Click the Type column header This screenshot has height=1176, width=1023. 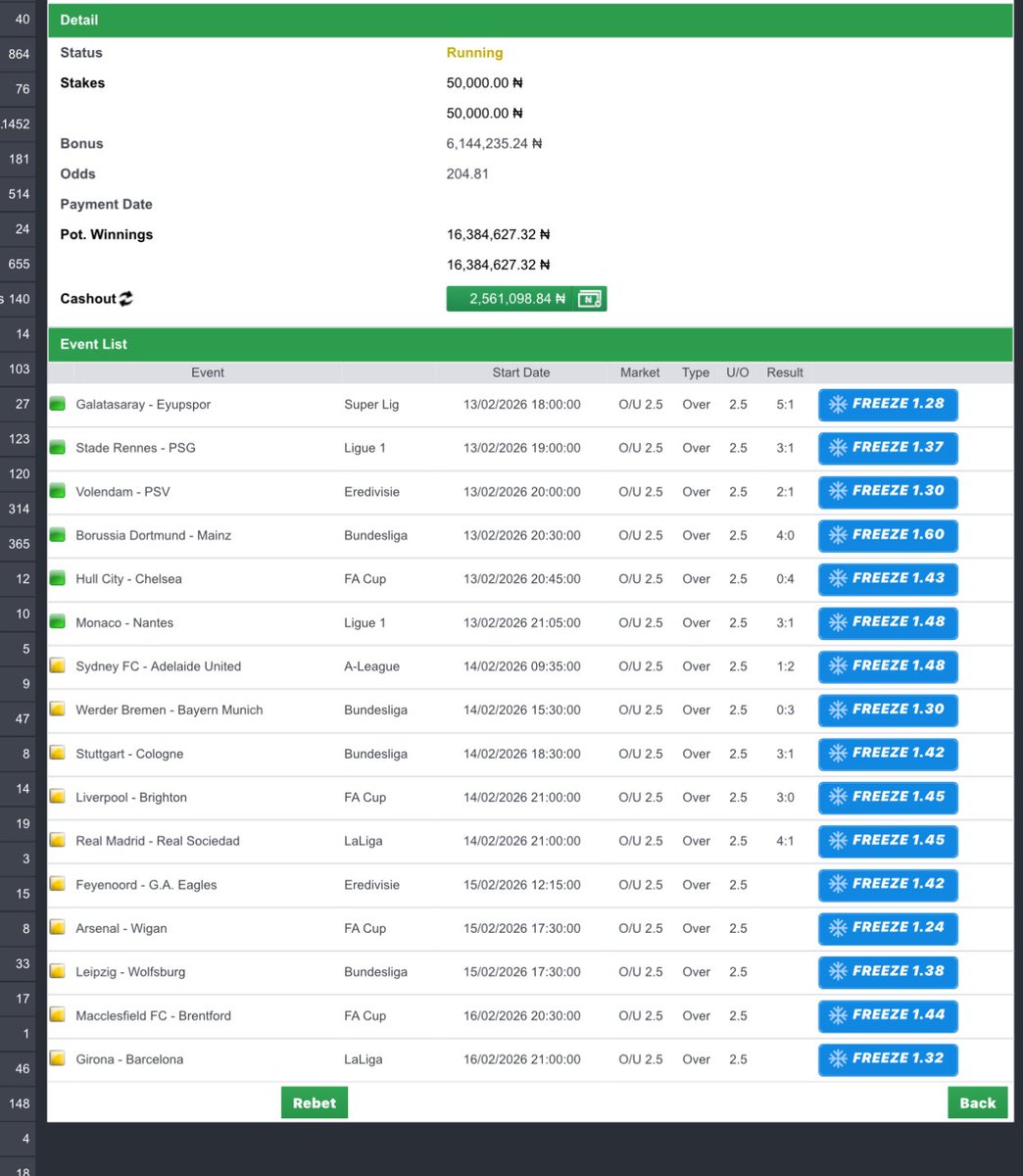[696, 372]
